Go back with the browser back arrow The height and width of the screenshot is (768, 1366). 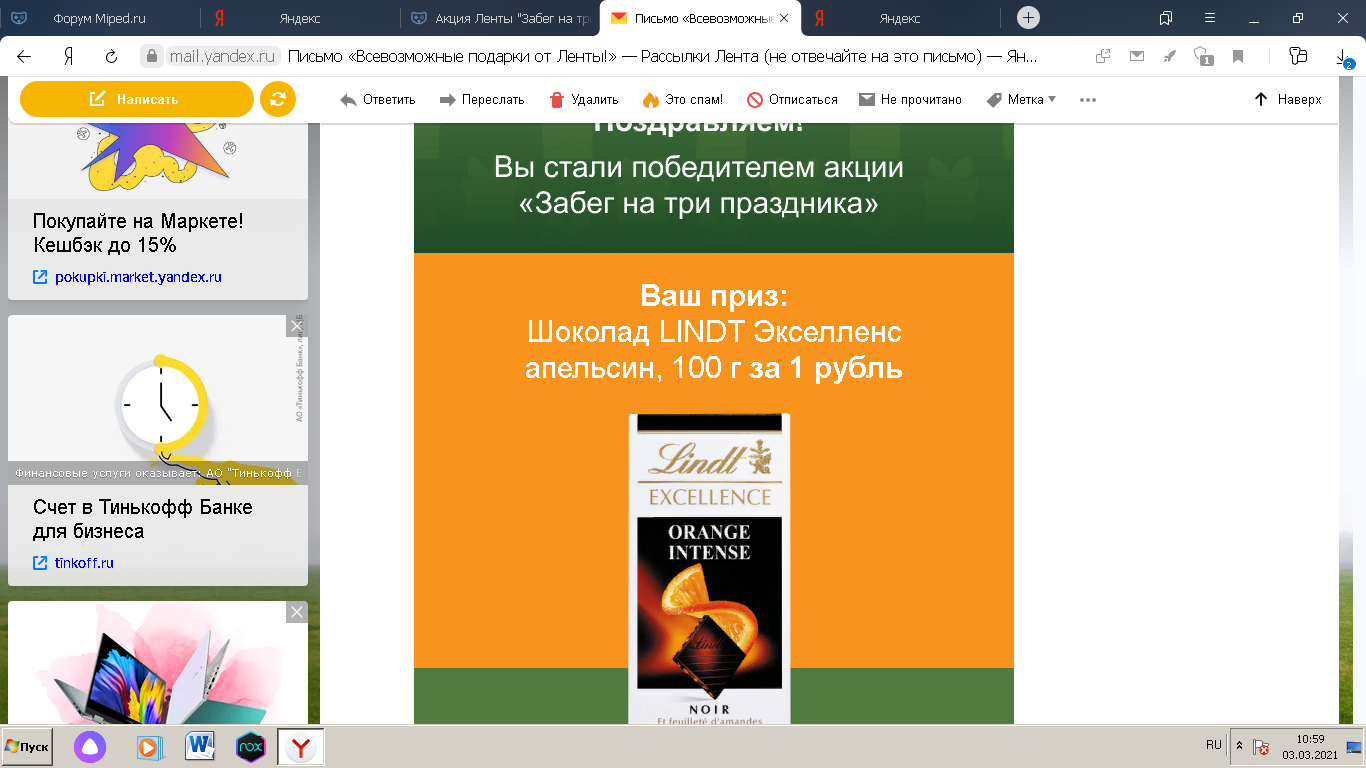pyautogui.click(x=24, y=57)
